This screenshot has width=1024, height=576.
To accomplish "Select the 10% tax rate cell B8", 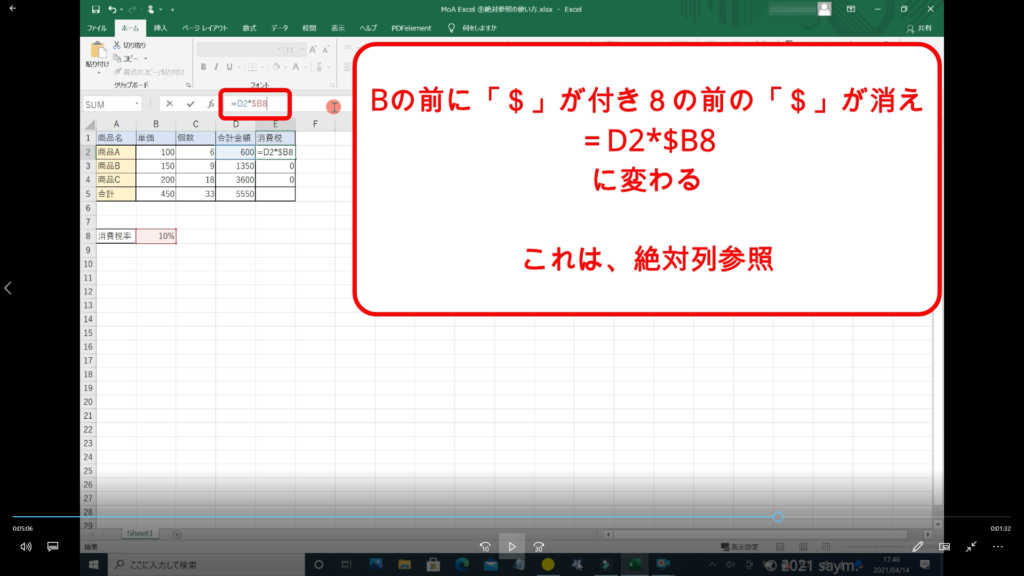I will coord(156,236).
